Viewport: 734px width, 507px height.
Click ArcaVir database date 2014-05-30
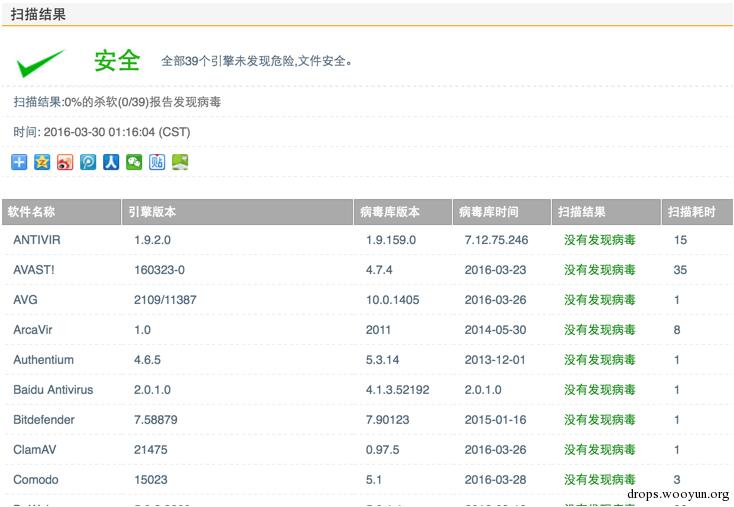[495, 330]
